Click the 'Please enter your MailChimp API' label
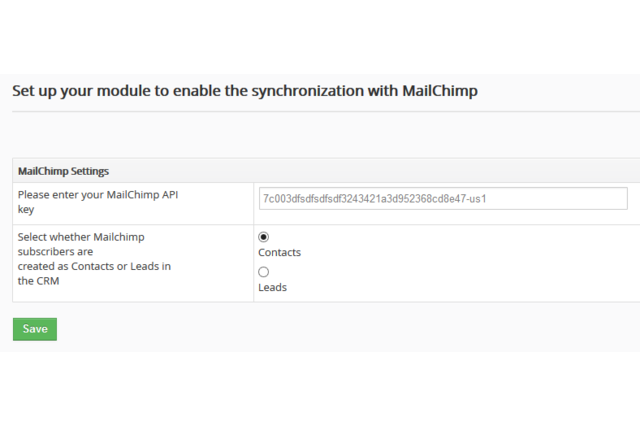Viewport: 640px width, 426px height. coord(98,194)
